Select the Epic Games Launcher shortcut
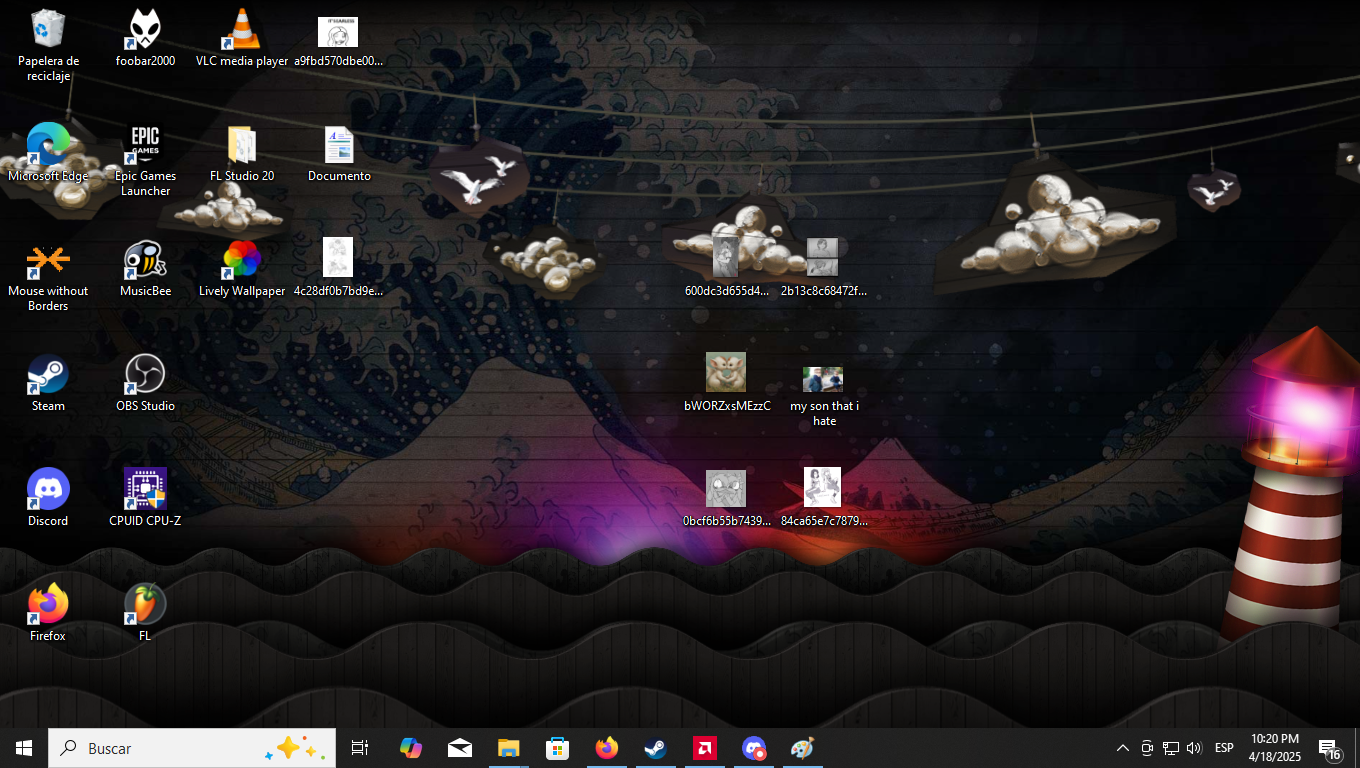 pyautogui.click(x=145, y=160)
